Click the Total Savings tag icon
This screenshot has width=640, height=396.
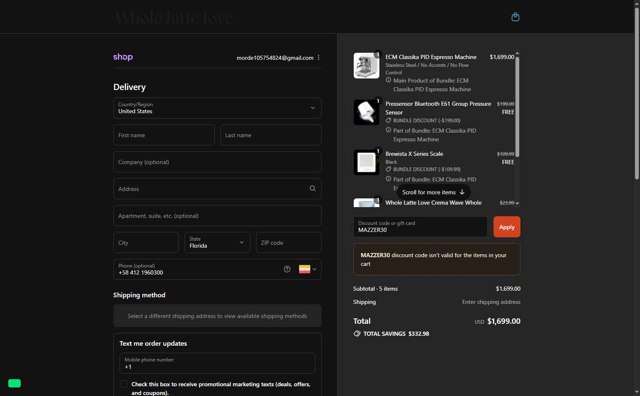[357, 334]
